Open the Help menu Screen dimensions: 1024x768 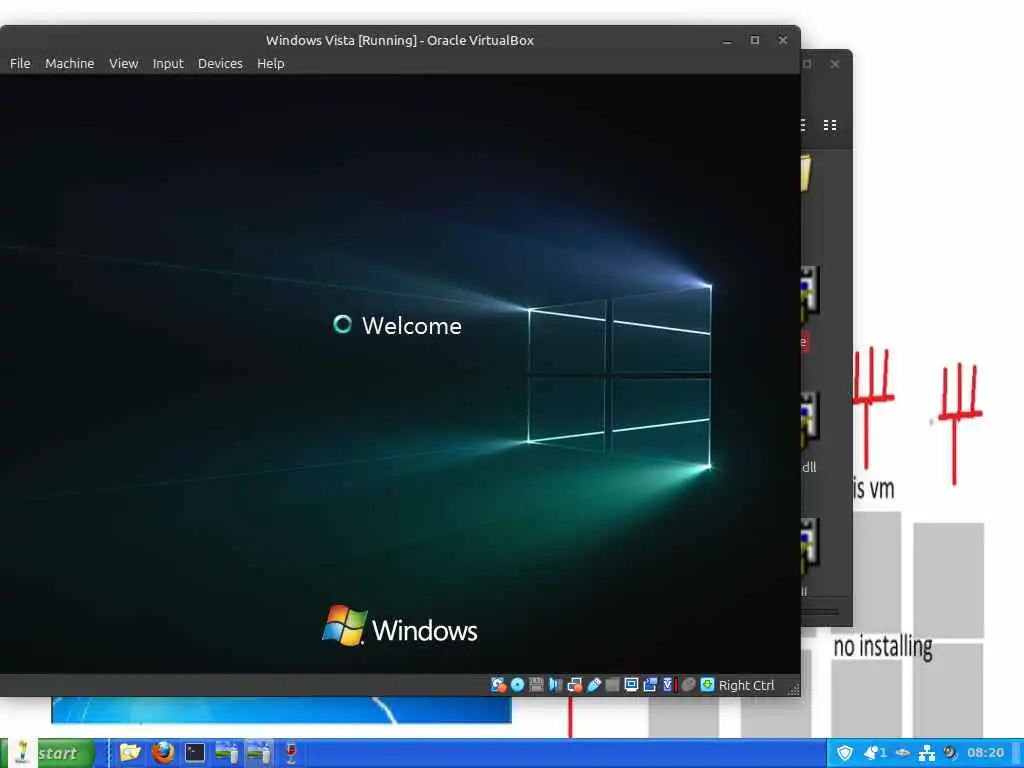point(270,63)
